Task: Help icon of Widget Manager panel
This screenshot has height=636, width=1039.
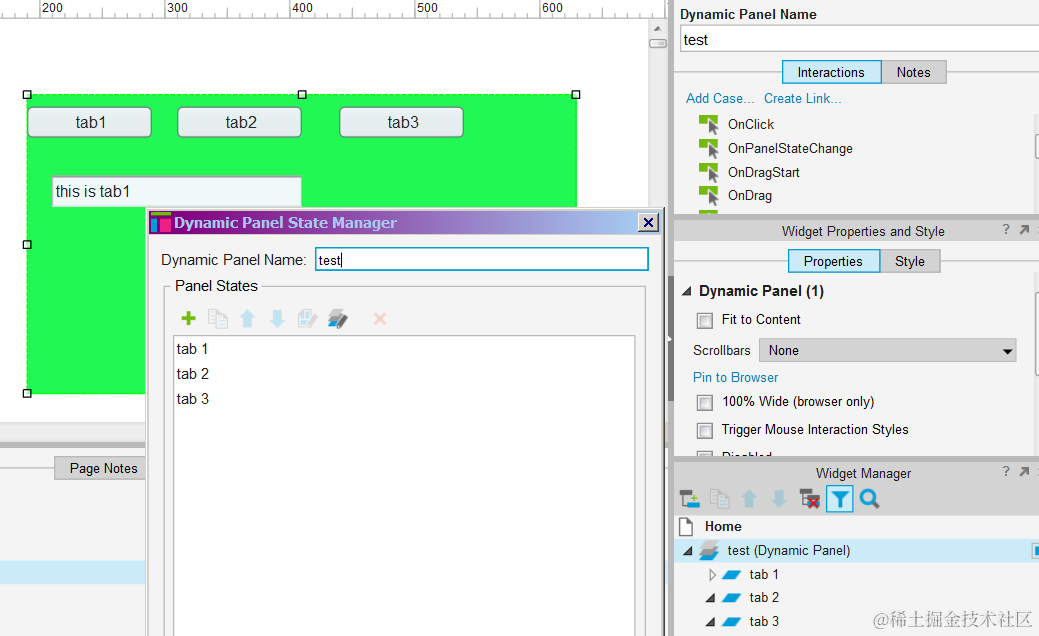Action: coord(1006,471)
